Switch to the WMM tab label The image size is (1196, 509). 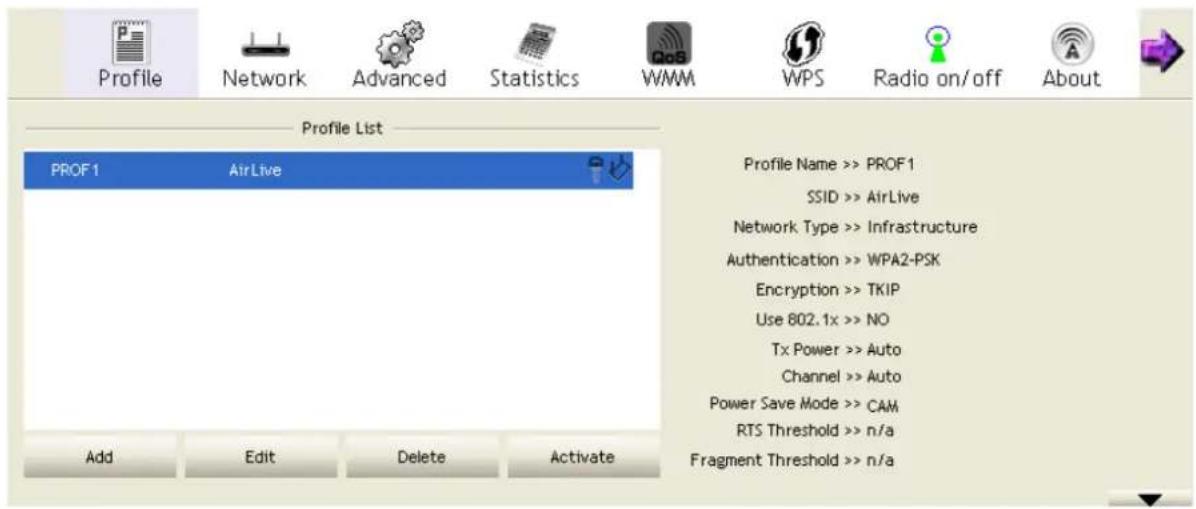670,79
